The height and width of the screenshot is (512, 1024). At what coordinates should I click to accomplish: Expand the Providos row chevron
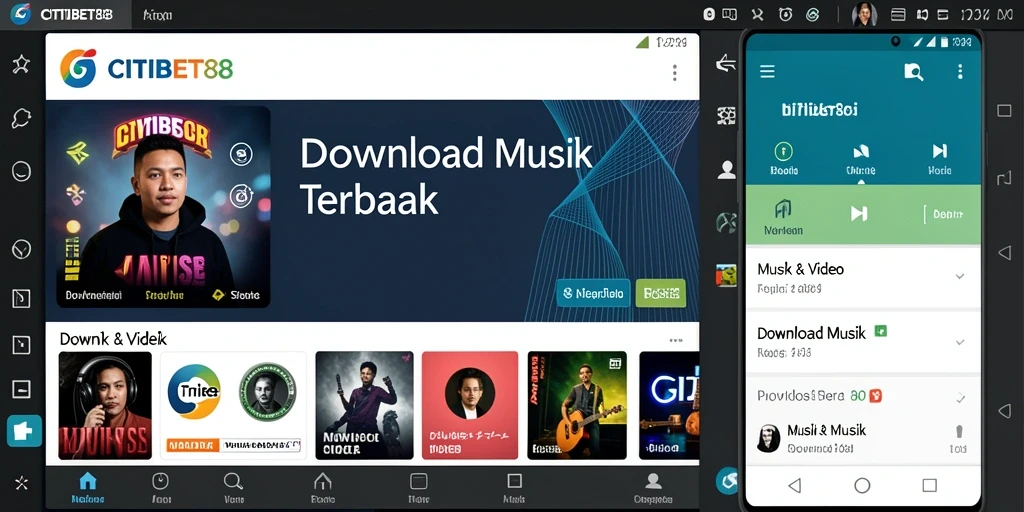960,397
